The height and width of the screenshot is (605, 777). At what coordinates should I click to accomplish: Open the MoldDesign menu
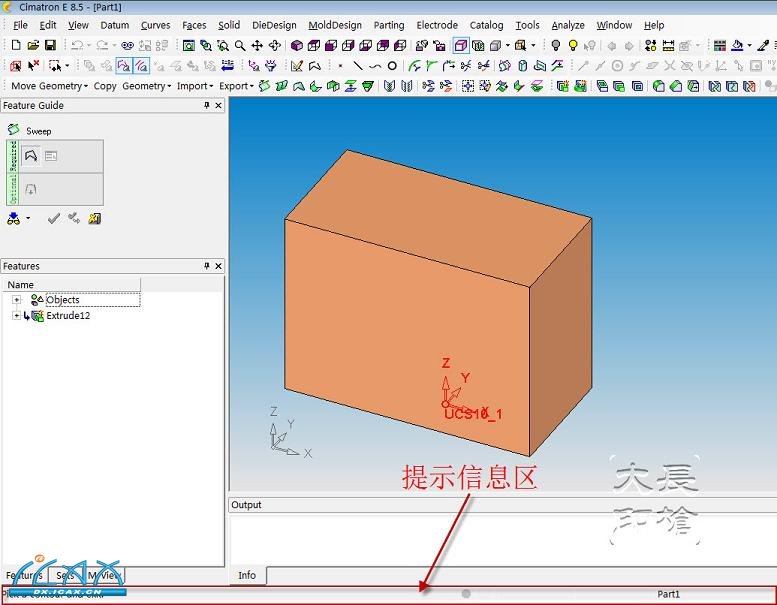pos(336,25)
